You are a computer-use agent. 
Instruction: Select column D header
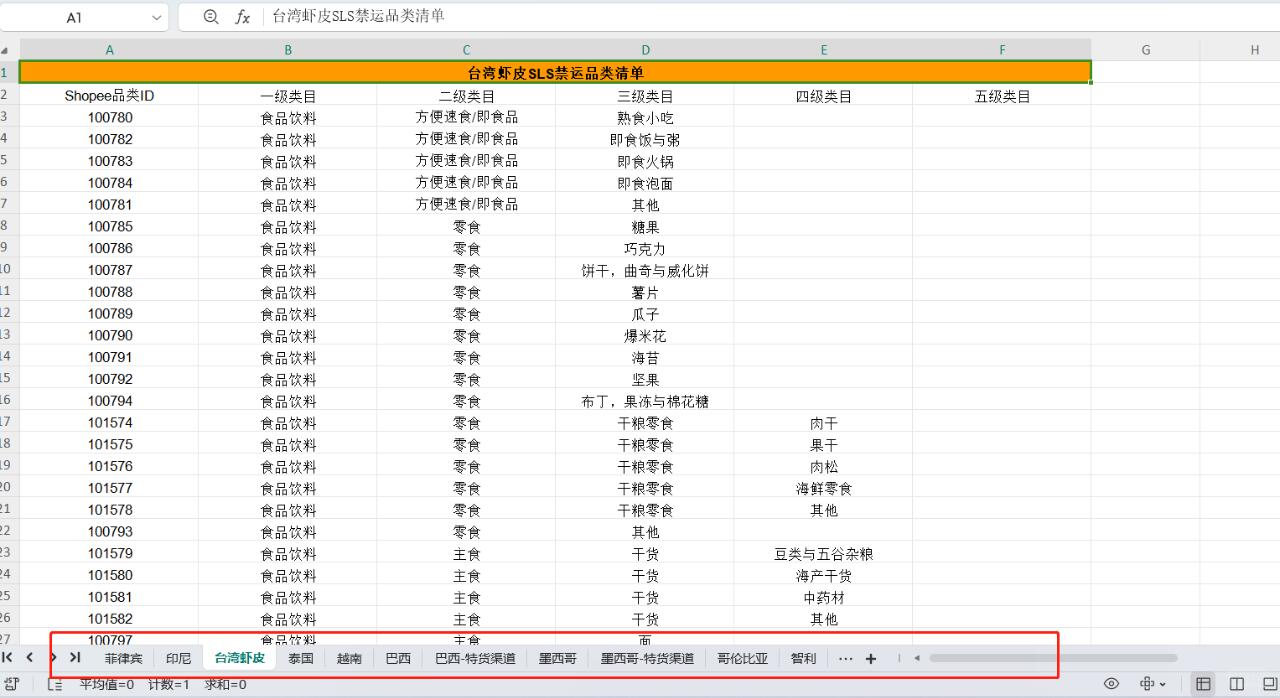645,50
